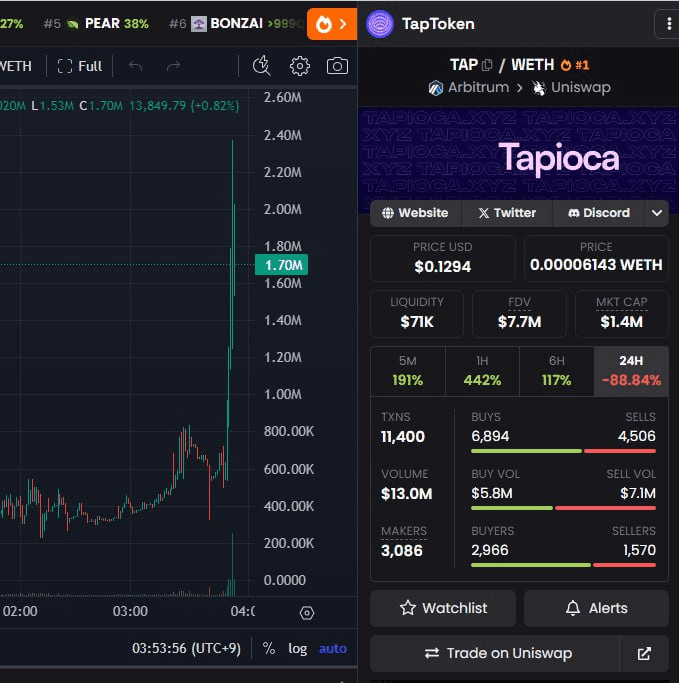The height and width of the screenshot is (683, 679).
Task: Copy TAP token address icon
Action: [487, 65]
